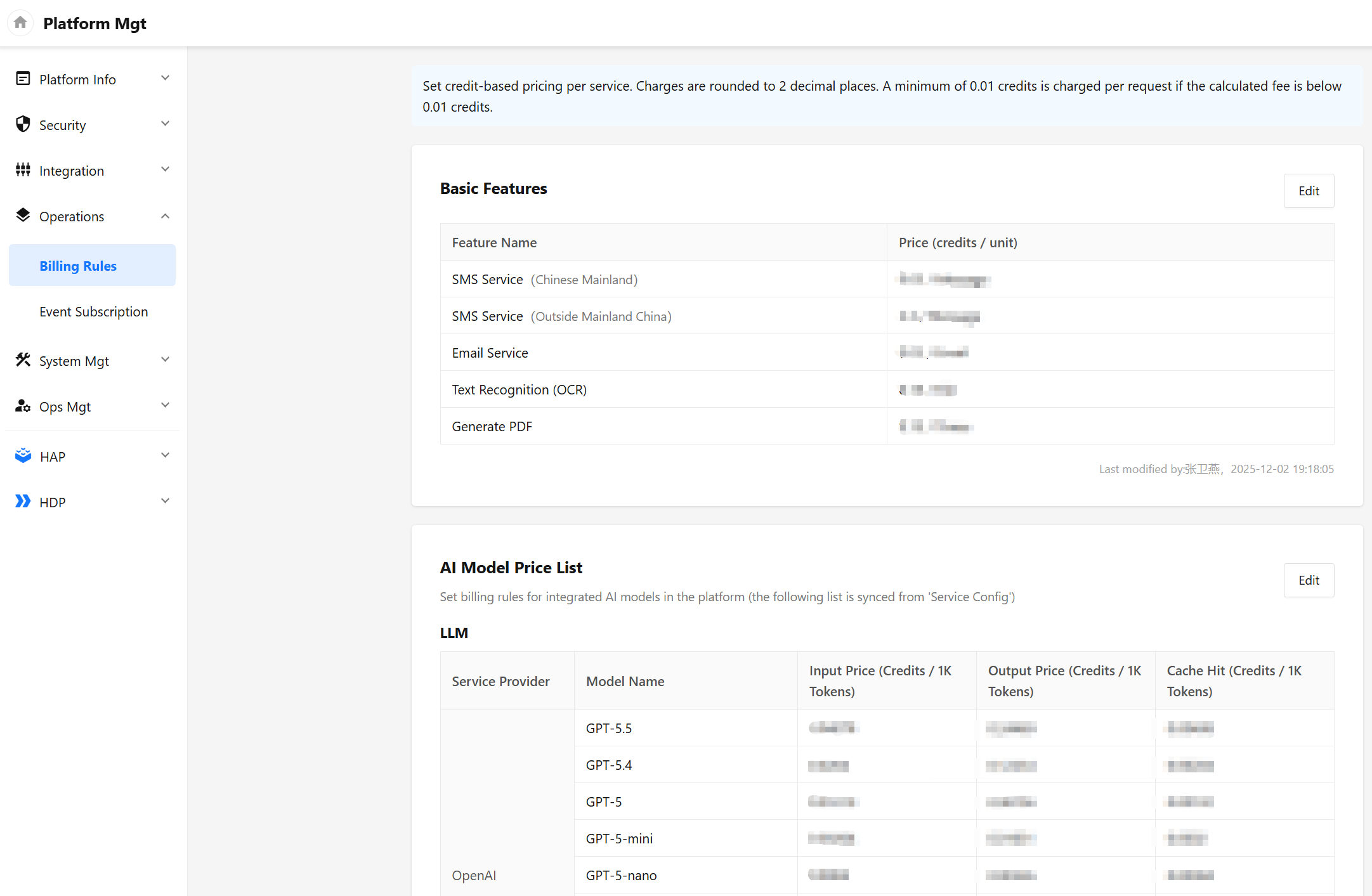Click the LLM section heading
Image resolution: width=1372 pixels, height=896 pixels.
coord(454,633)
